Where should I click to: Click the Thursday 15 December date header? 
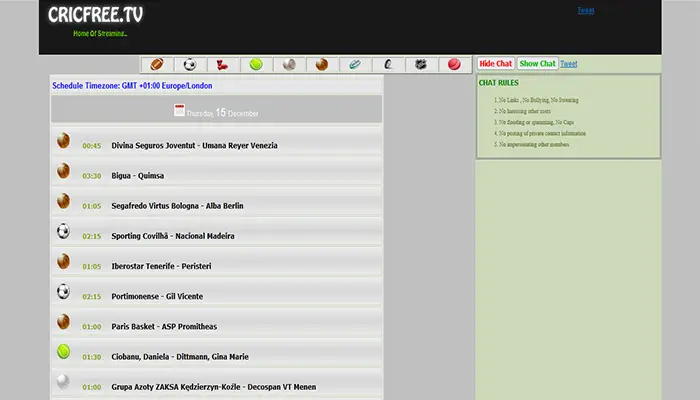click(x=217, y=109)
